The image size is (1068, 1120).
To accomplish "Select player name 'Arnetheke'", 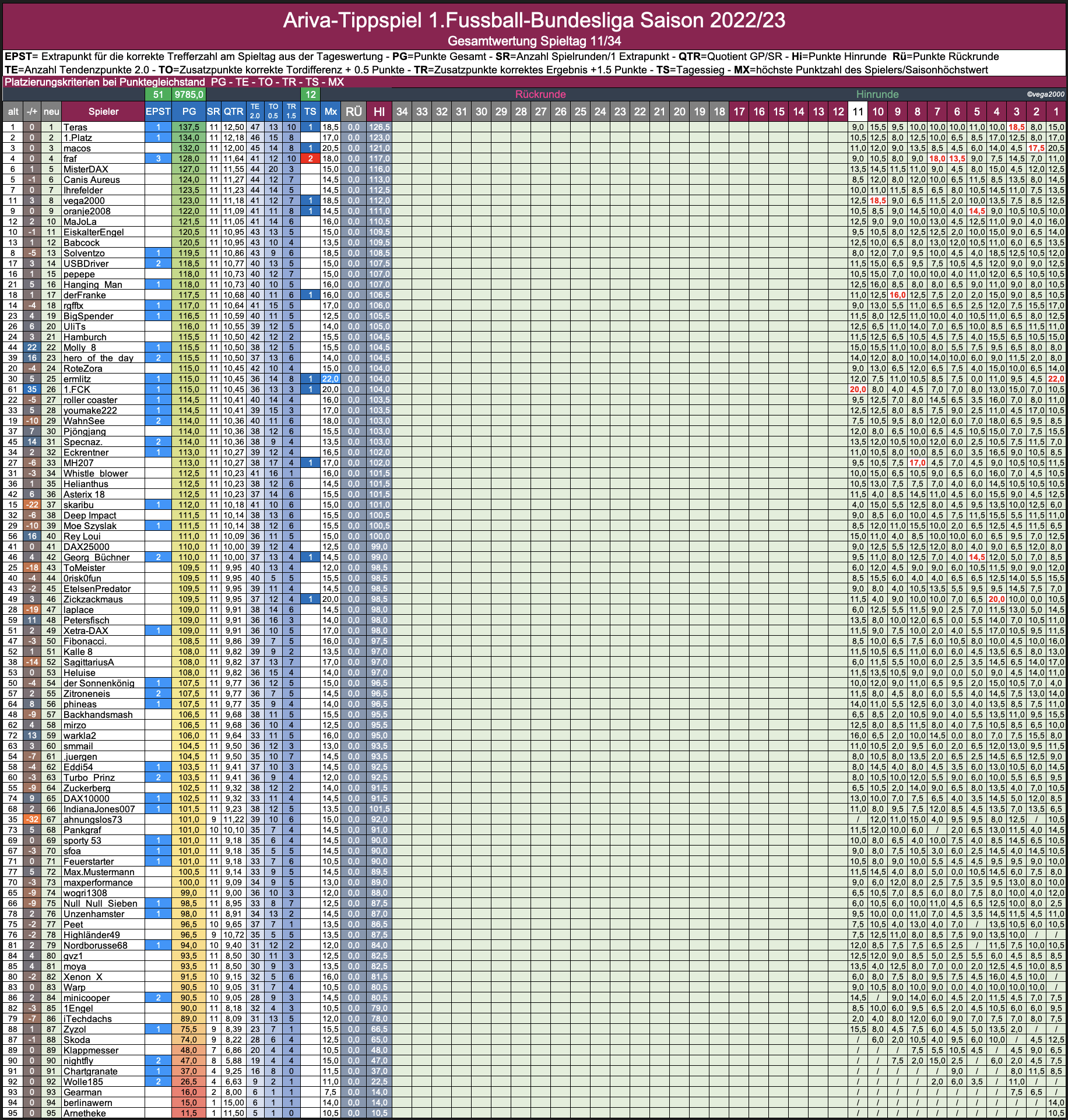I will click(x=85, y=1113).
